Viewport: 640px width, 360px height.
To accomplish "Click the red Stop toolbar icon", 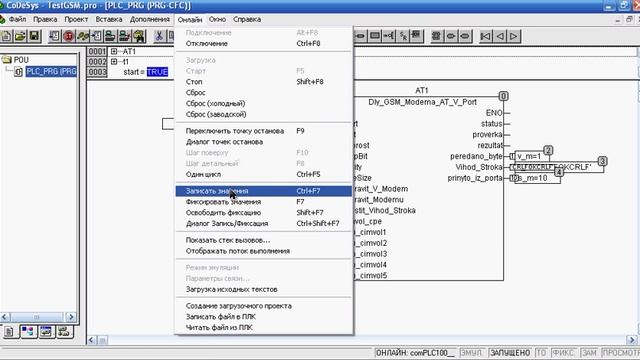I will (x=69, y=36).
